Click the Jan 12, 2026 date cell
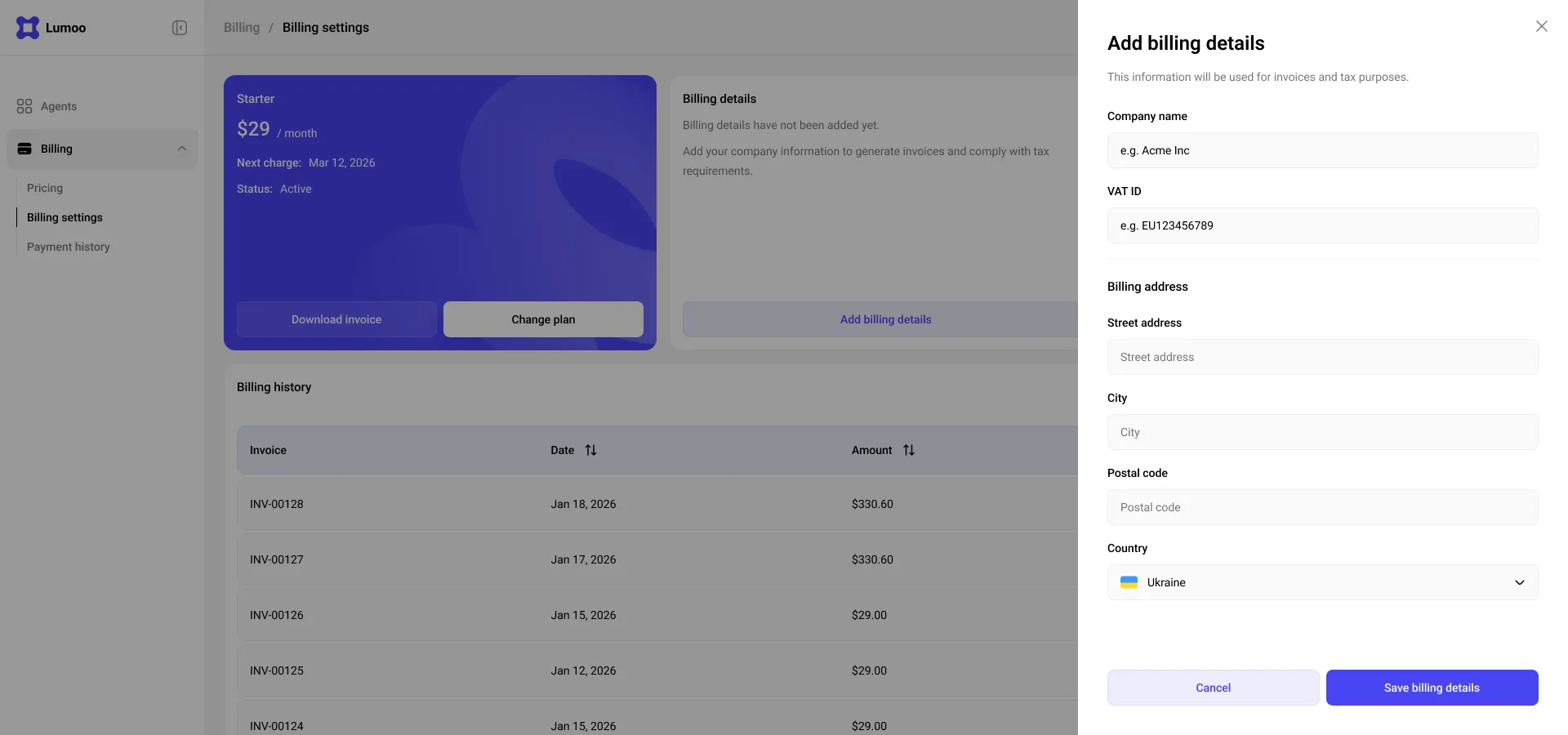The width and height of the screenshot is (1568, 735). [x=583, y=670]
